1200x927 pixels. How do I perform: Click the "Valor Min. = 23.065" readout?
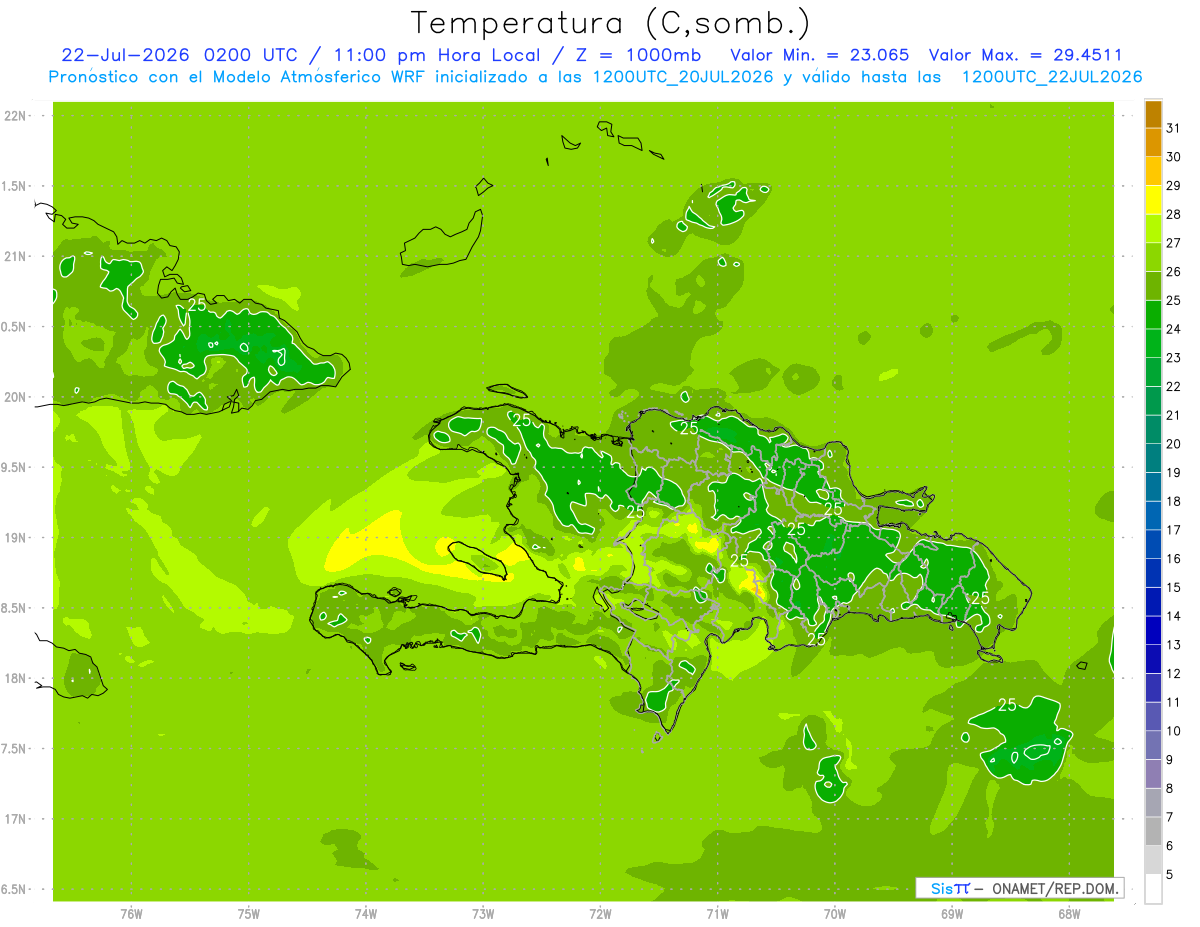(x=820, y=55)
